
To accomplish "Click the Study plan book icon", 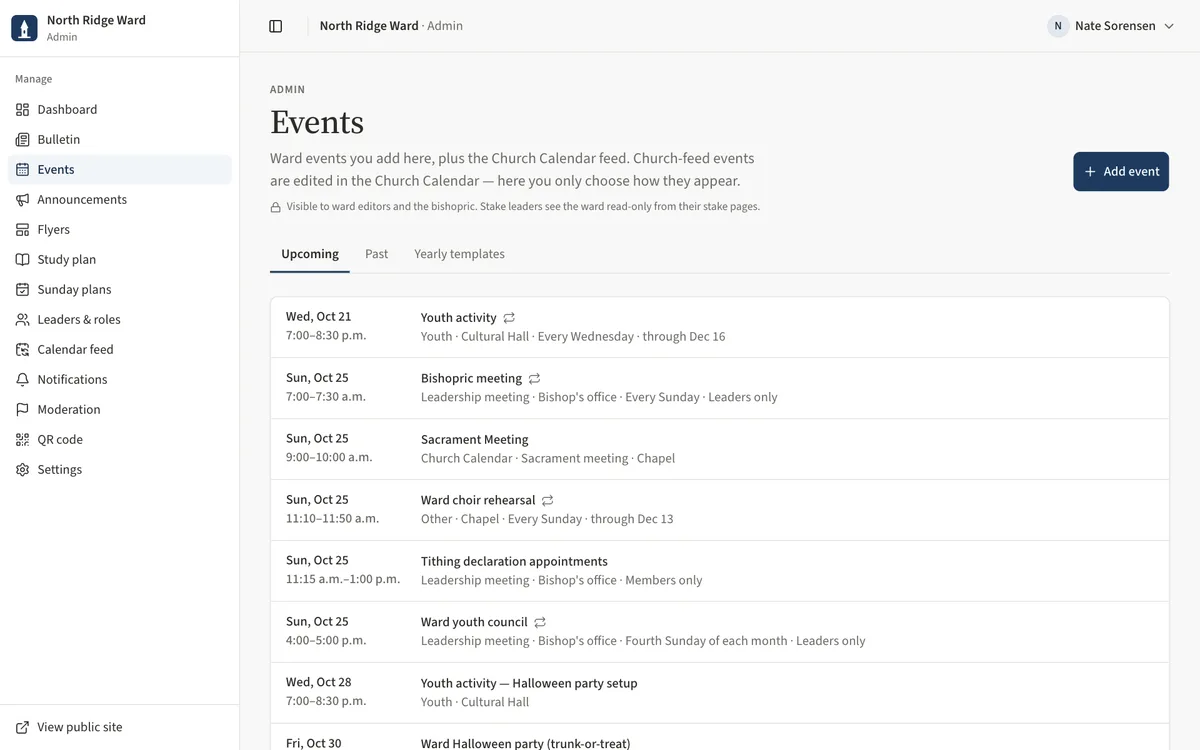I will click(22, 260).
